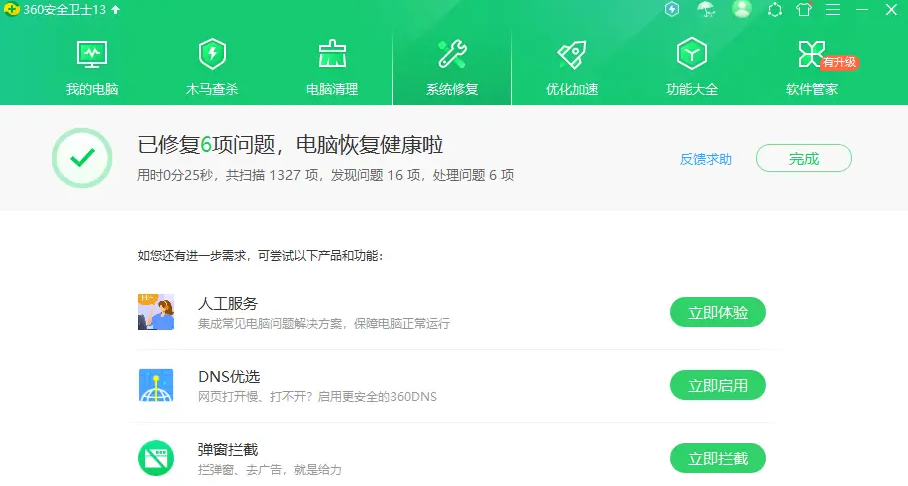908x486 pixels.
Task: Click the 集成常见电脑问题解决方案 description
Action: click(x=324, y=324)
